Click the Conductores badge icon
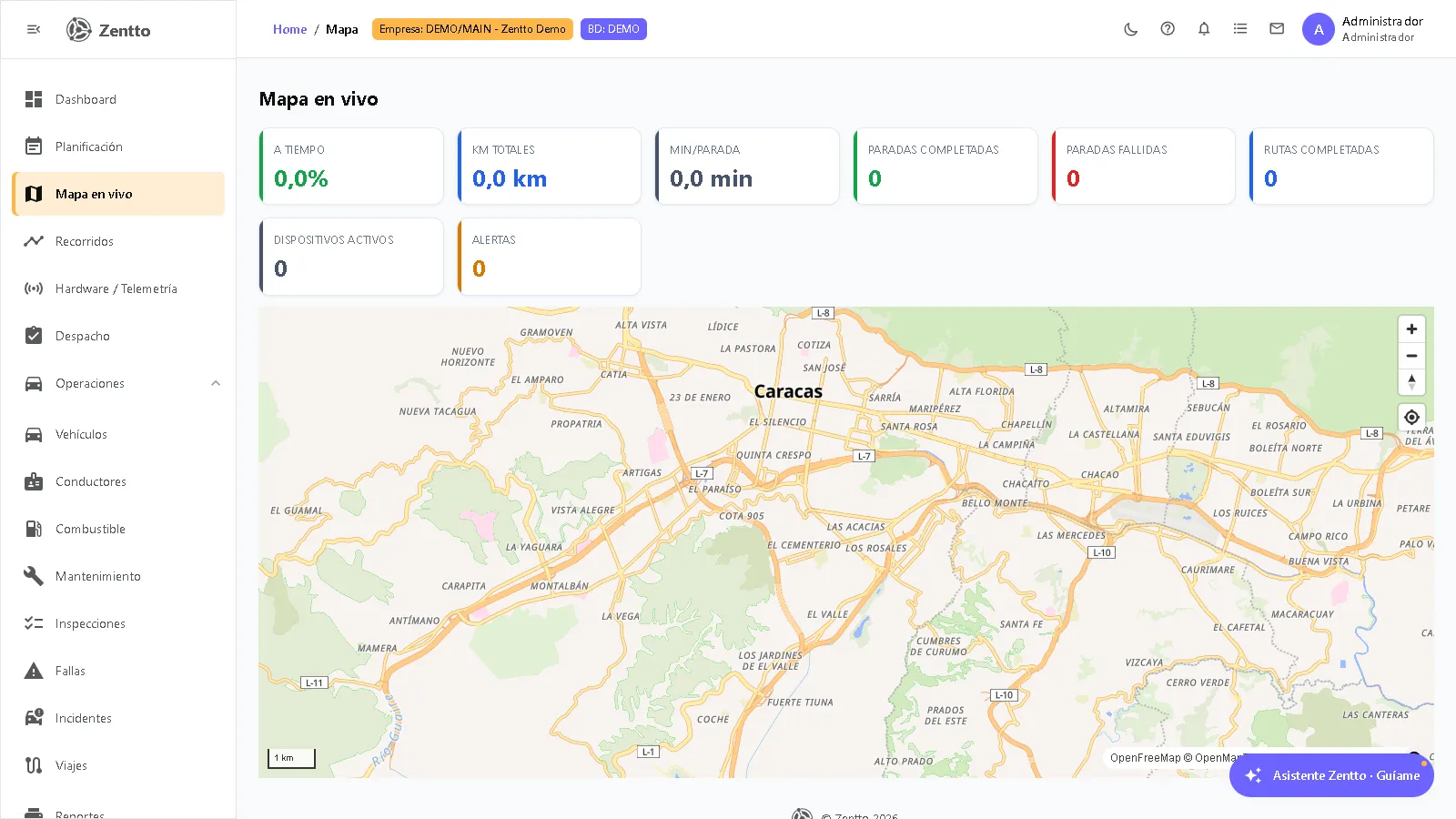Viewport: 1456px width, 819px height. (34, 481)
